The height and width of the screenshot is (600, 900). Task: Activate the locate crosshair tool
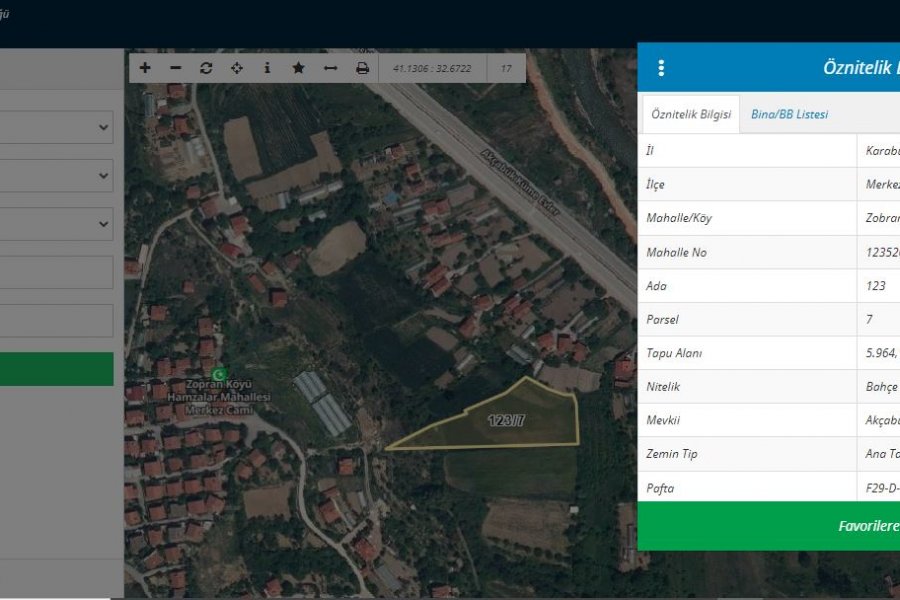[x=236, y=68]
